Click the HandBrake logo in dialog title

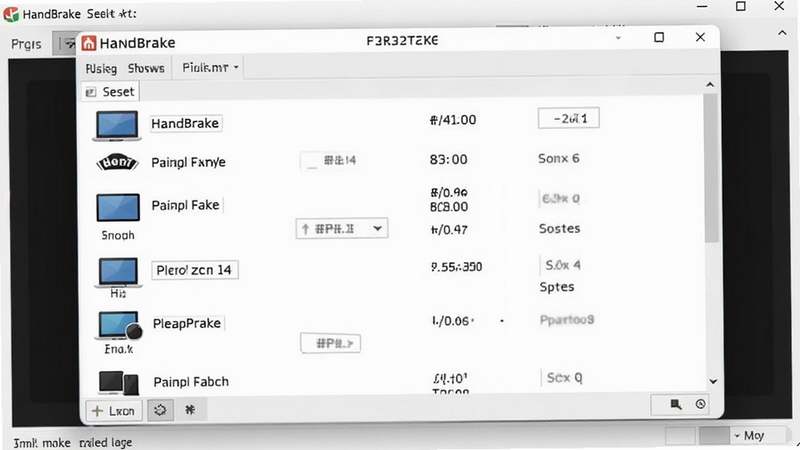89,43
